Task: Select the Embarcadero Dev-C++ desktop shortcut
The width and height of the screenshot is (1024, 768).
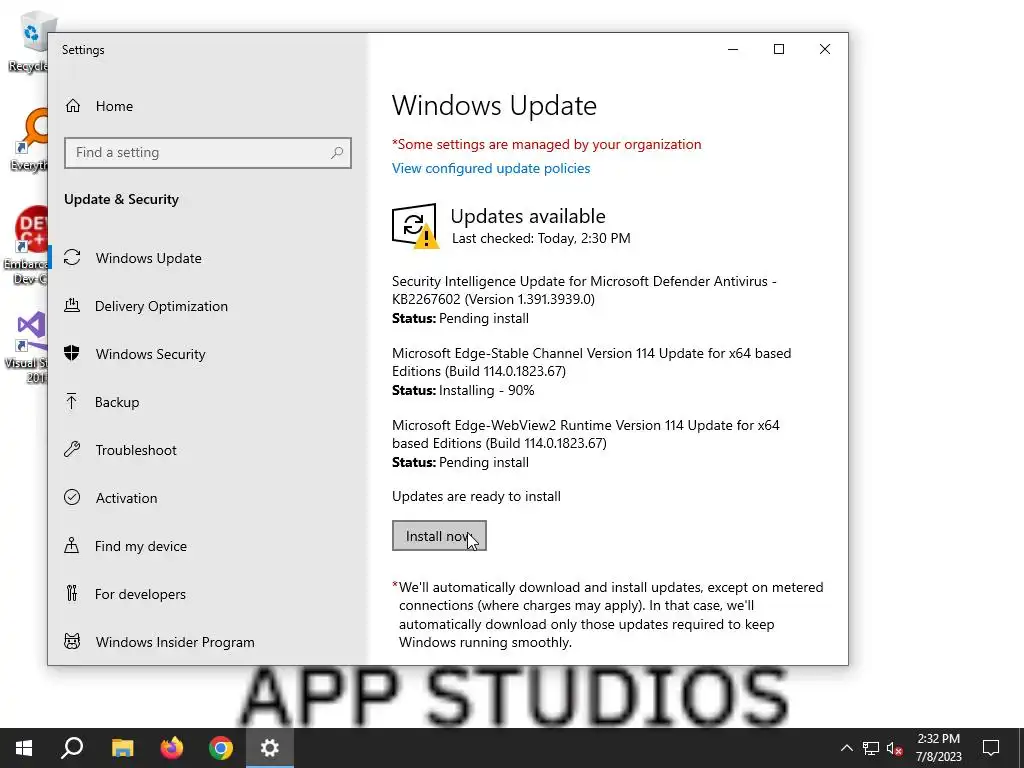Action: [26, 246]
